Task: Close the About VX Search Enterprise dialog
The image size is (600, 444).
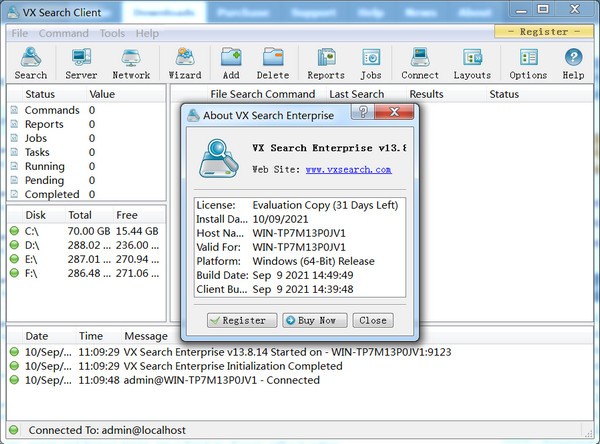Action: click(372, 320)
